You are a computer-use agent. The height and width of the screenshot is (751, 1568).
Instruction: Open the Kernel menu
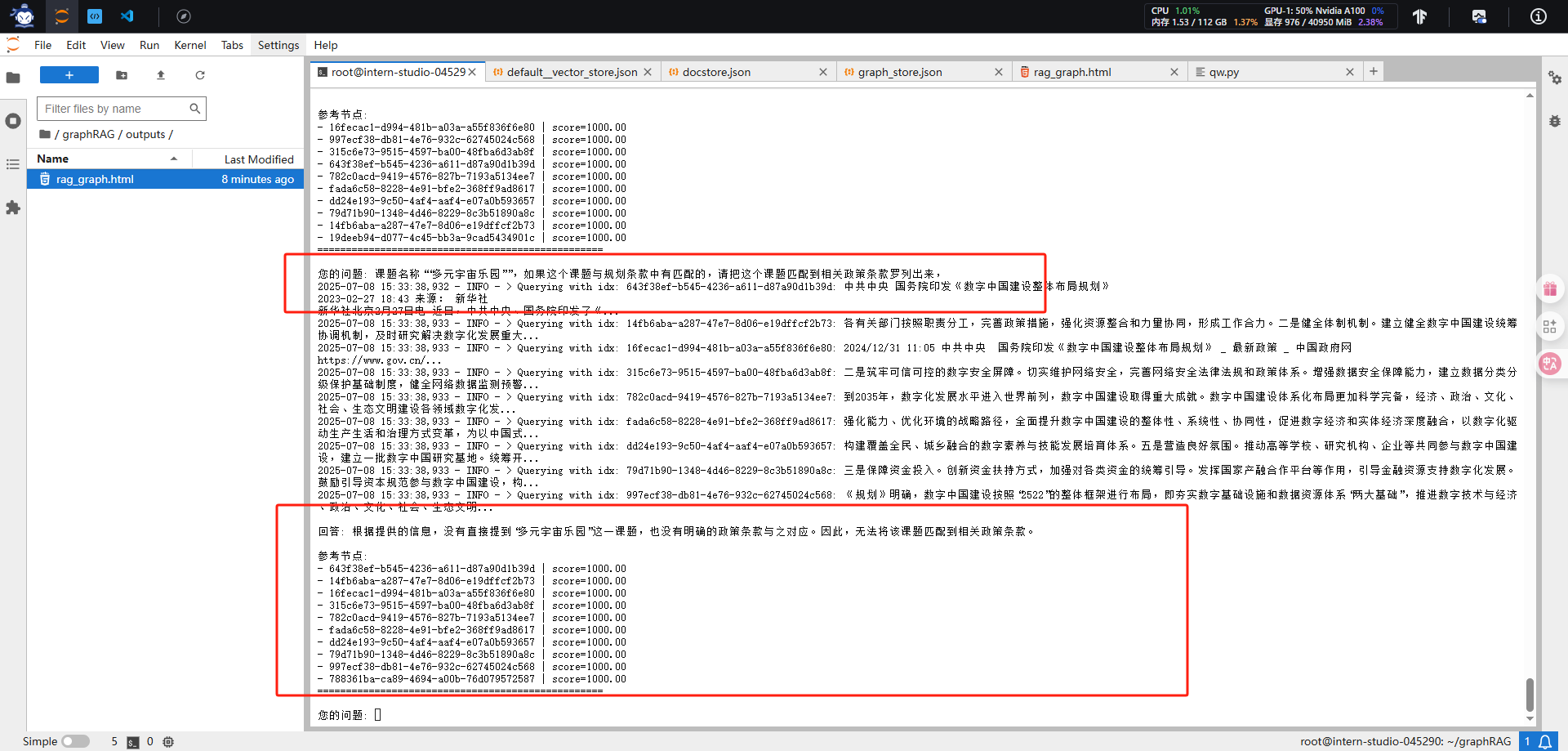(x=189, y=45)
